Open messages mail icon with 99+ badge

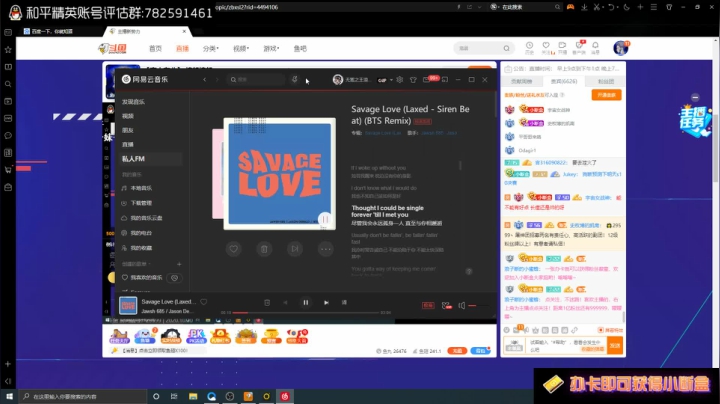427,79
